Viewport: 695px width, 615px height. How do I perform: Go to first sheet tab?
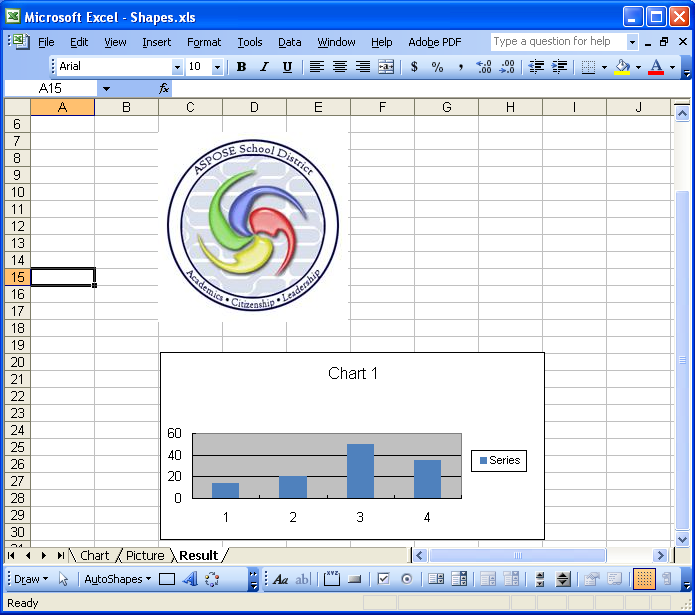12,556
